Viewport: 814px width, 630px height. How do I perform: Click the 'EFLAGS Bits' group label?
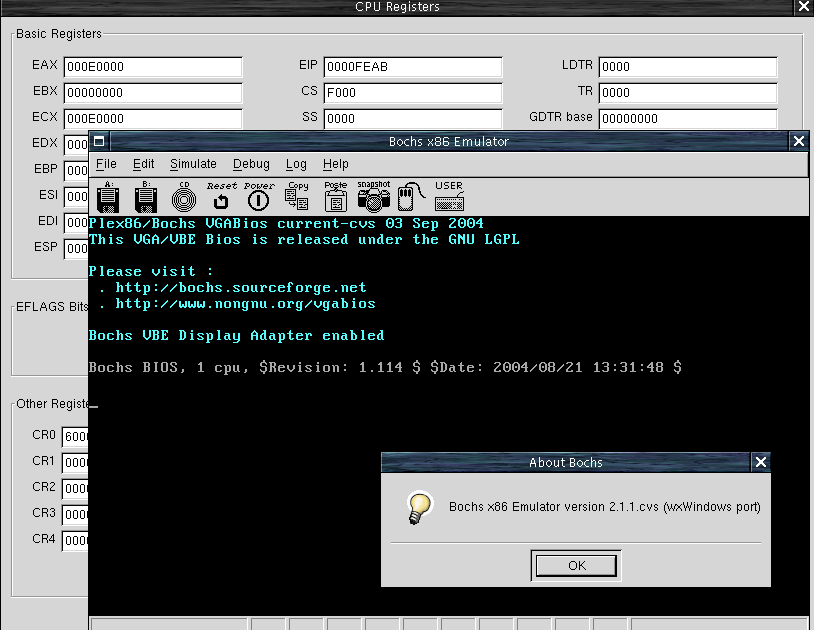point(52,307)
